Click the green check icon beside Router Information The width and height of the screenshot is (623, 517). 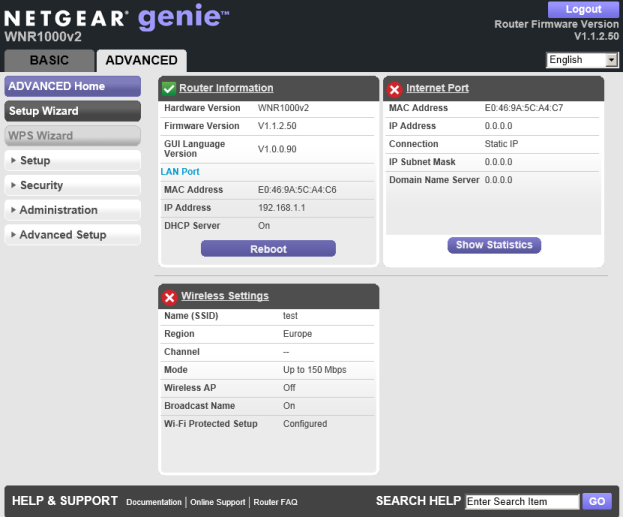click(x=169, y=88)
